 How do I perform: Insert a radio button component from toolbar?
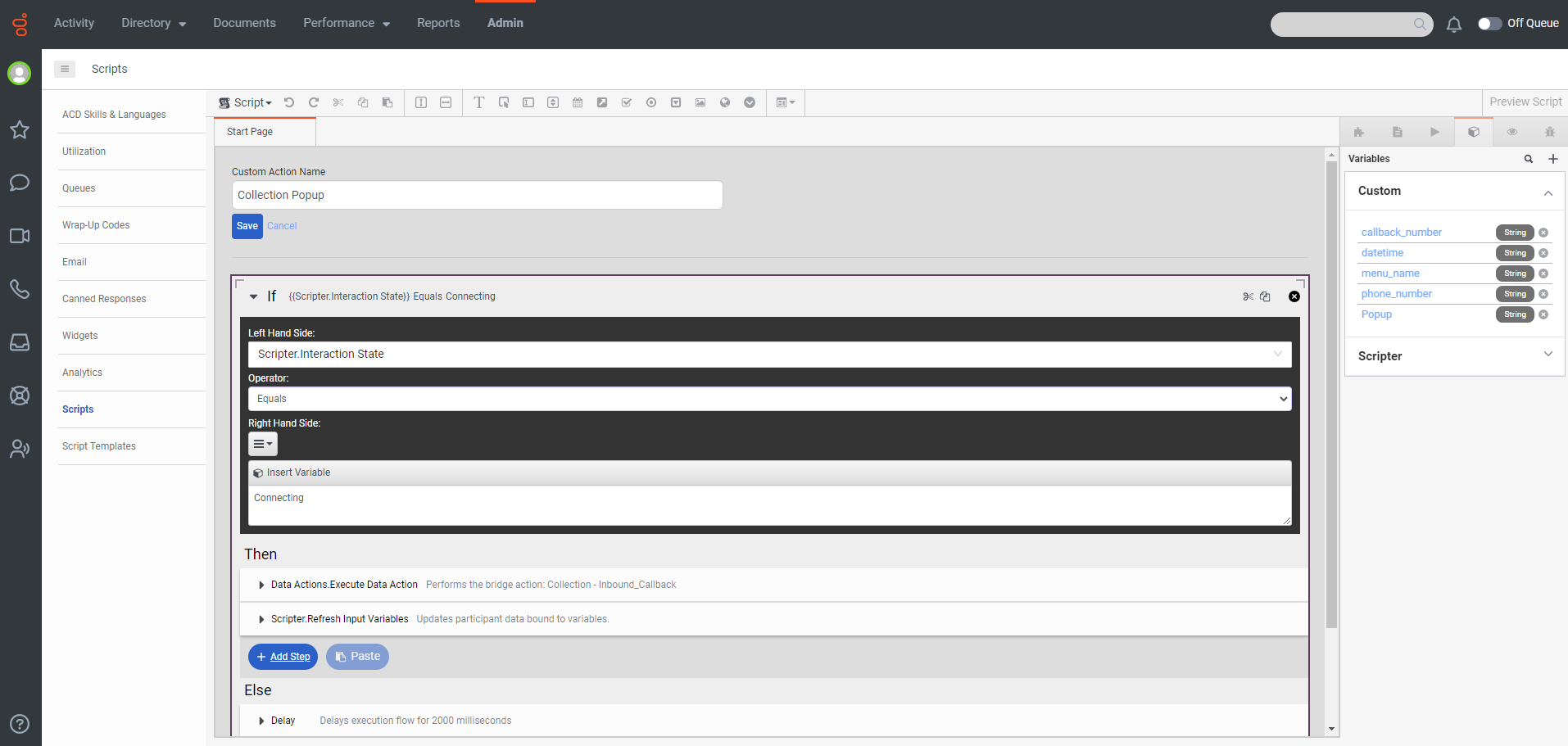[651, 102]
